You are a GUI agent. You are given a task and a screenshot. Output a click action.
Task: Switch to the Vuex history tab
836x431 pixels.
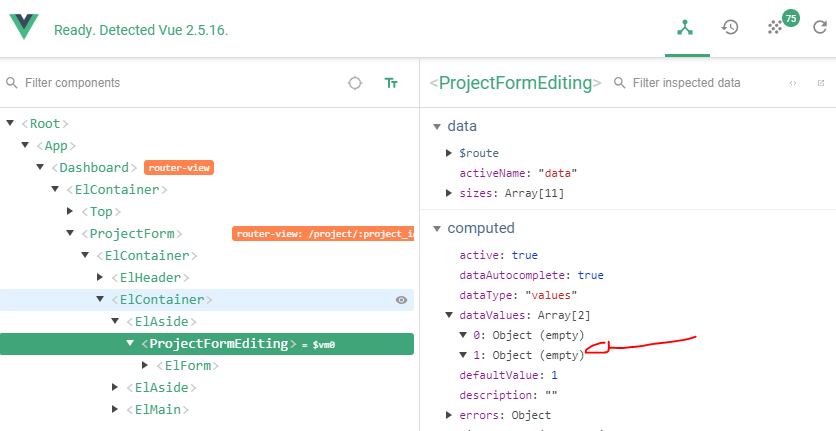pos(730,27)
